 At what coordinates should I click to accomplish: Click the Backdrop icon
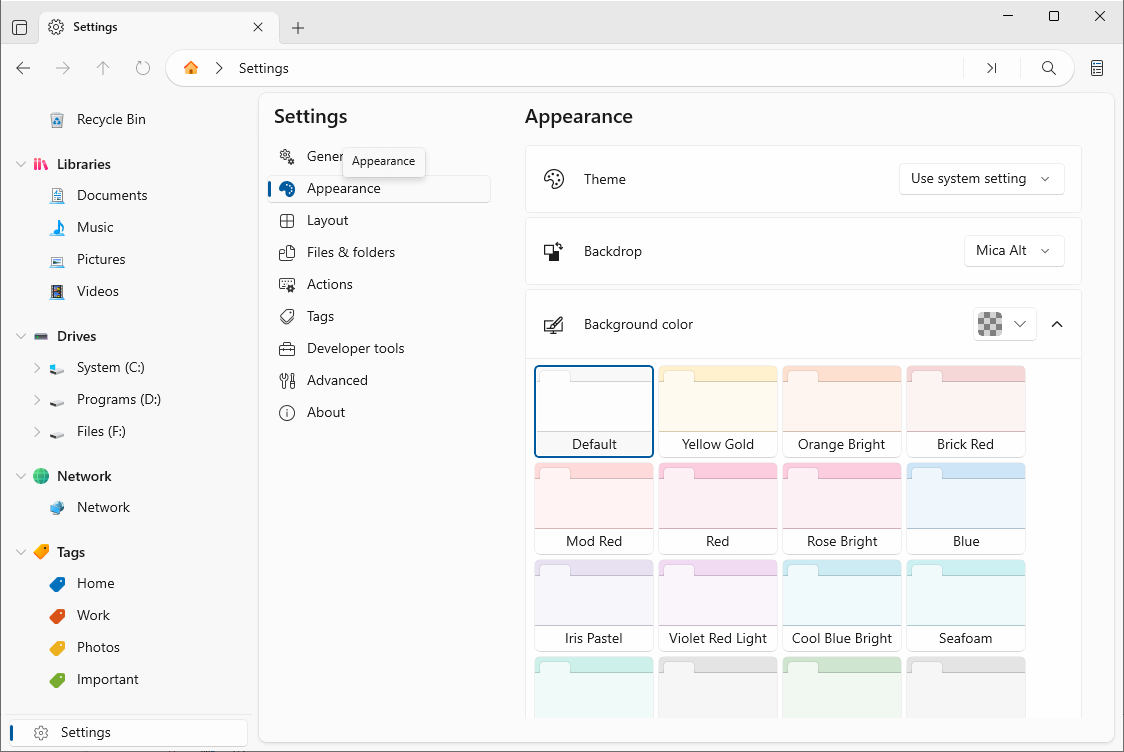[554, 252]
